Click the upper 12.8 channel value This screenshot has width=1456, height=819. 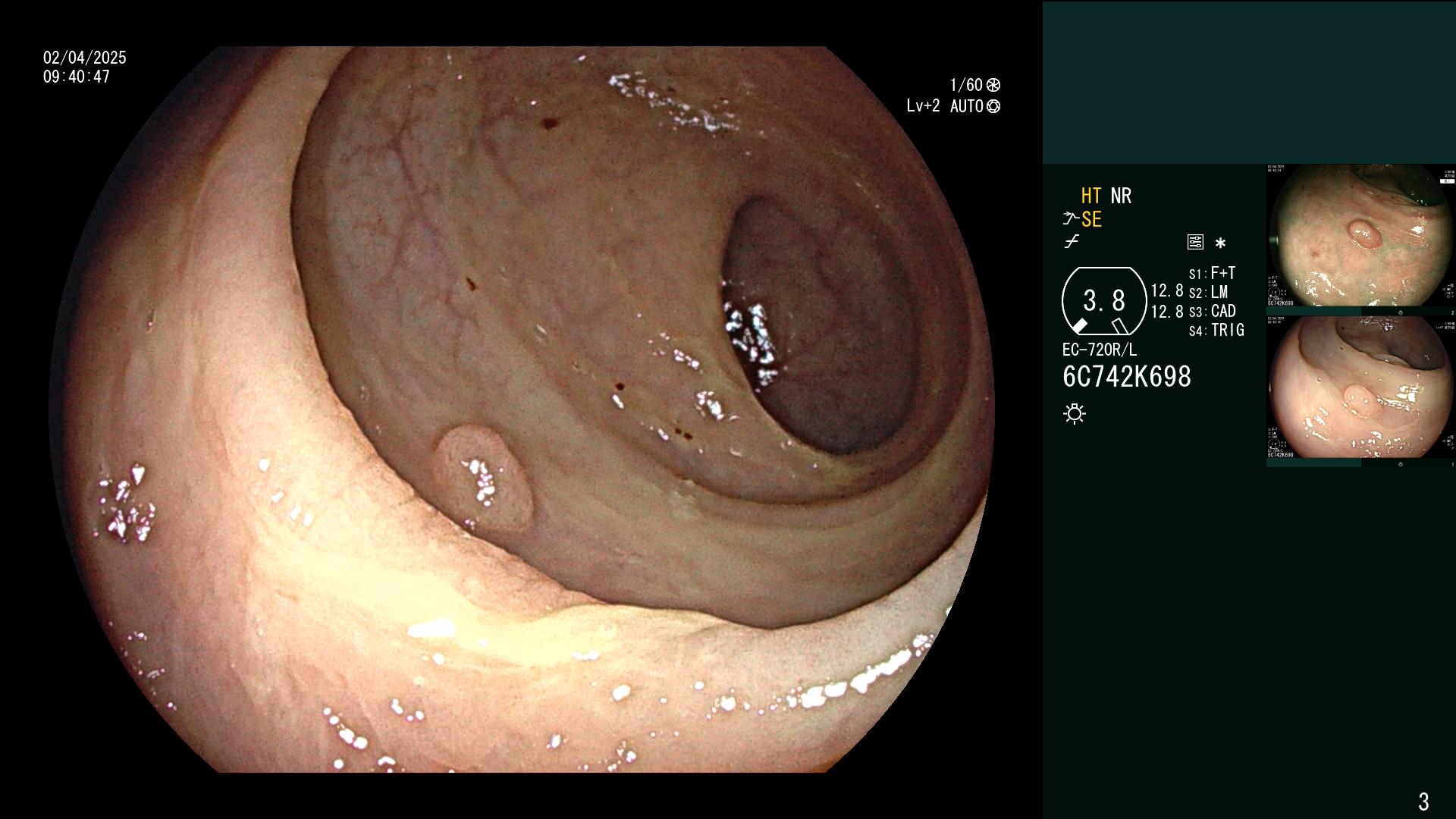(1167, 290)
